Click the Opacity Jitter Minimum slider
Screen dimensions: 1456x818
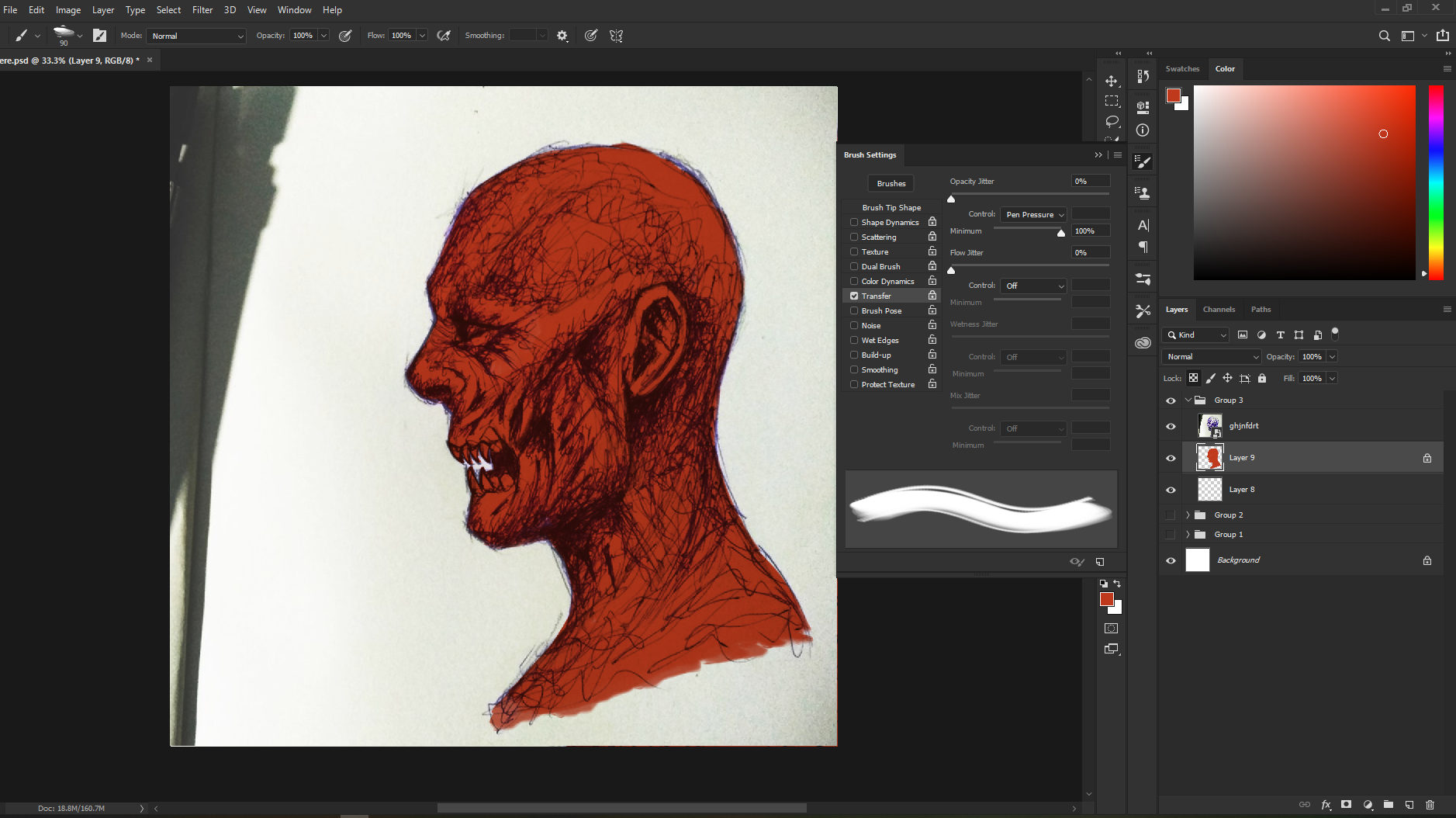pyautogui.click(x=1028, y=229)
